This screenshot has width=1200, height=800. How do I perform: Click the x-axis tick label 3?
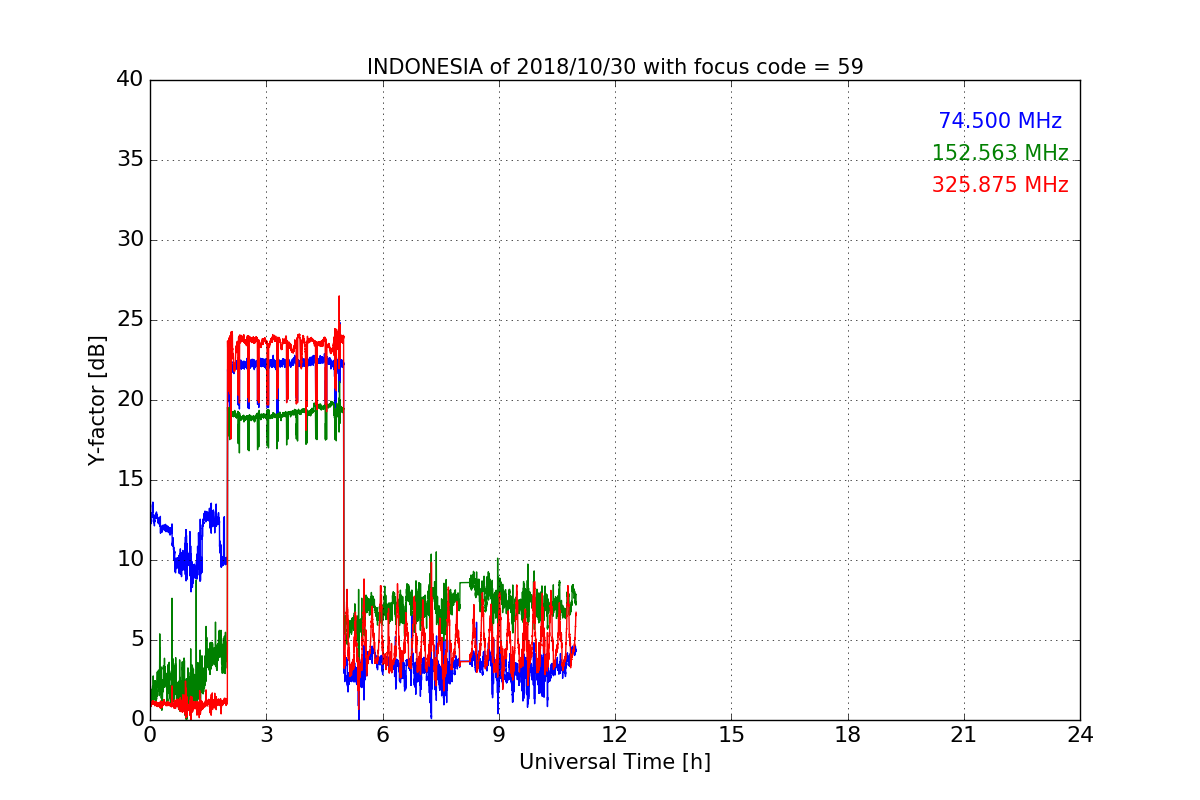pos(266,735)
